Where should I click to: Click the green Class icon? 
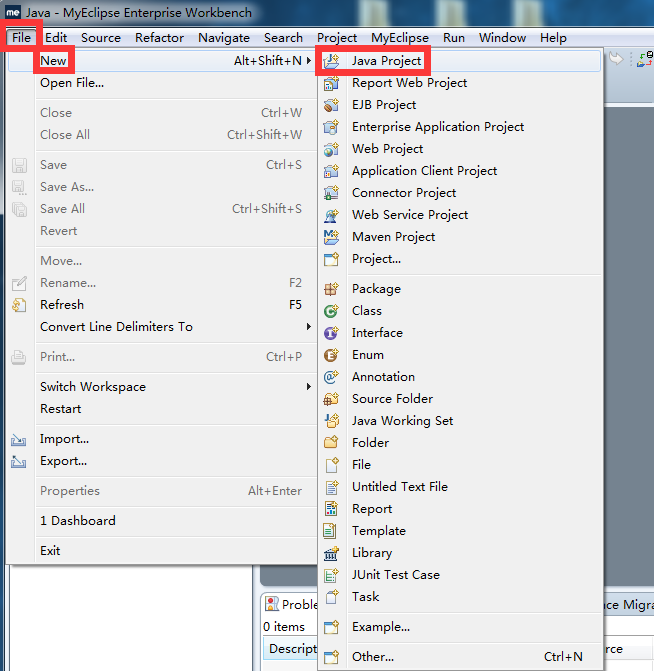[x=331, y=311]
